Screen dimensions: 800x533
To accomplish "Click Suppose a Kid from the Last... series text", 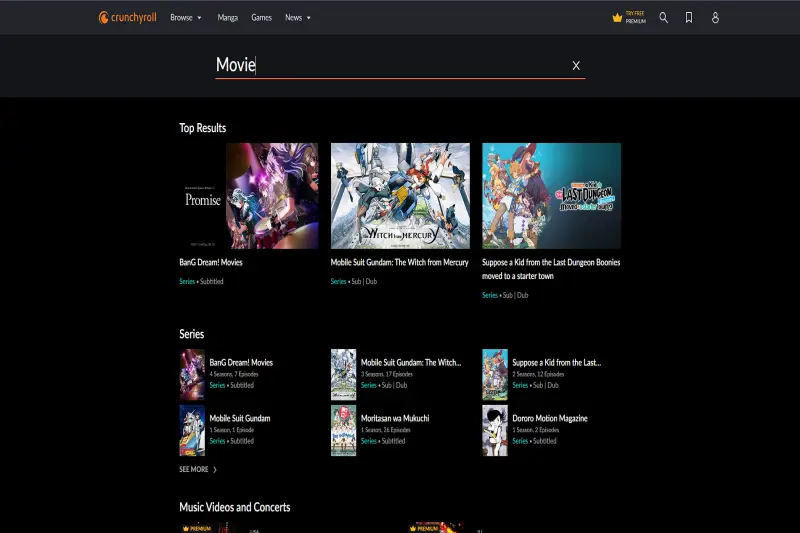I will (x=557, y=363).
